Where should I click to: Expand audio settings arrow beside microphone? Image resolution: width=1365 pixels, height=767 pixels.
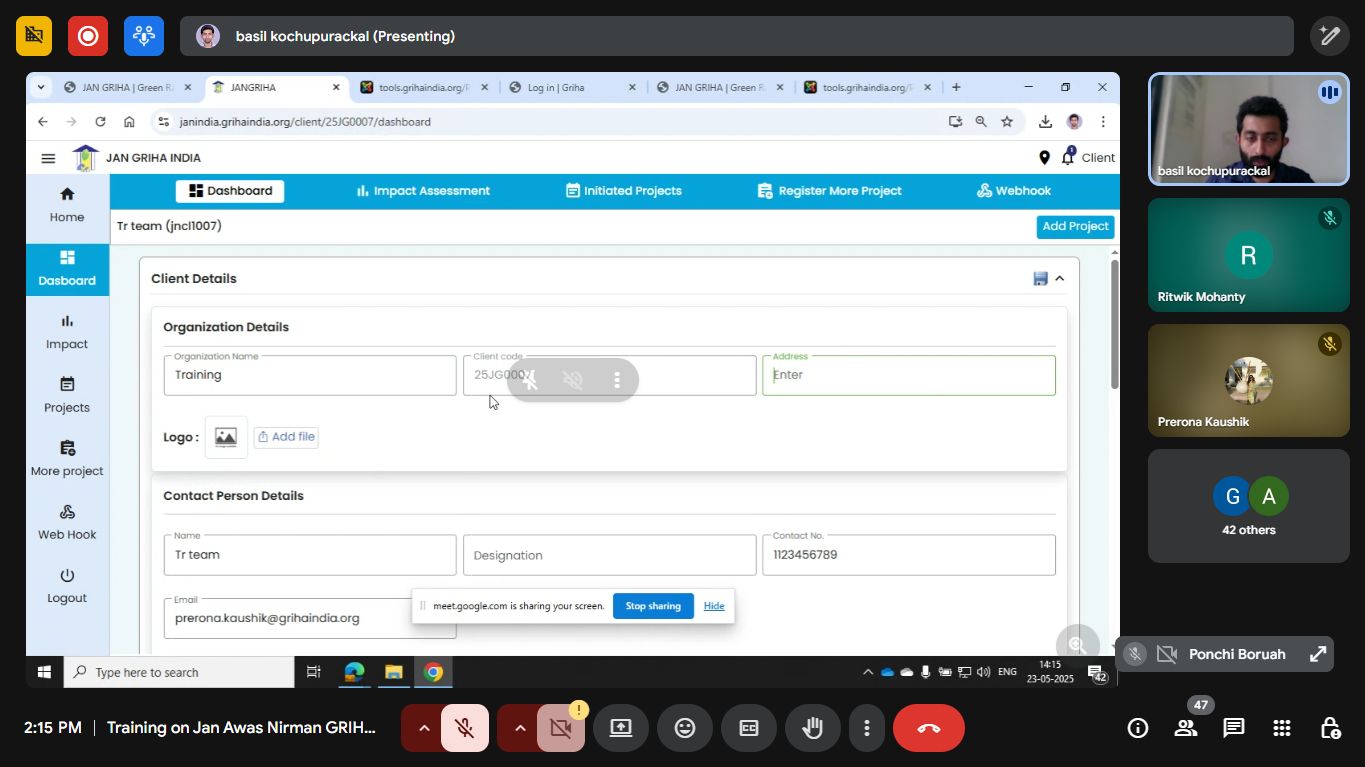(x=424, y=728)
